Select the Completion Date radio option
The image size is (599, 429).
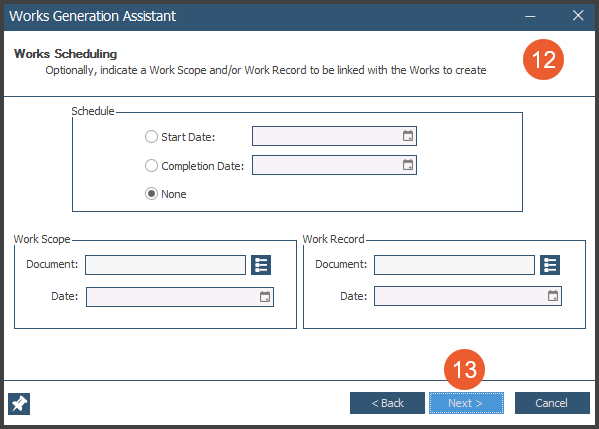point(151,165)
